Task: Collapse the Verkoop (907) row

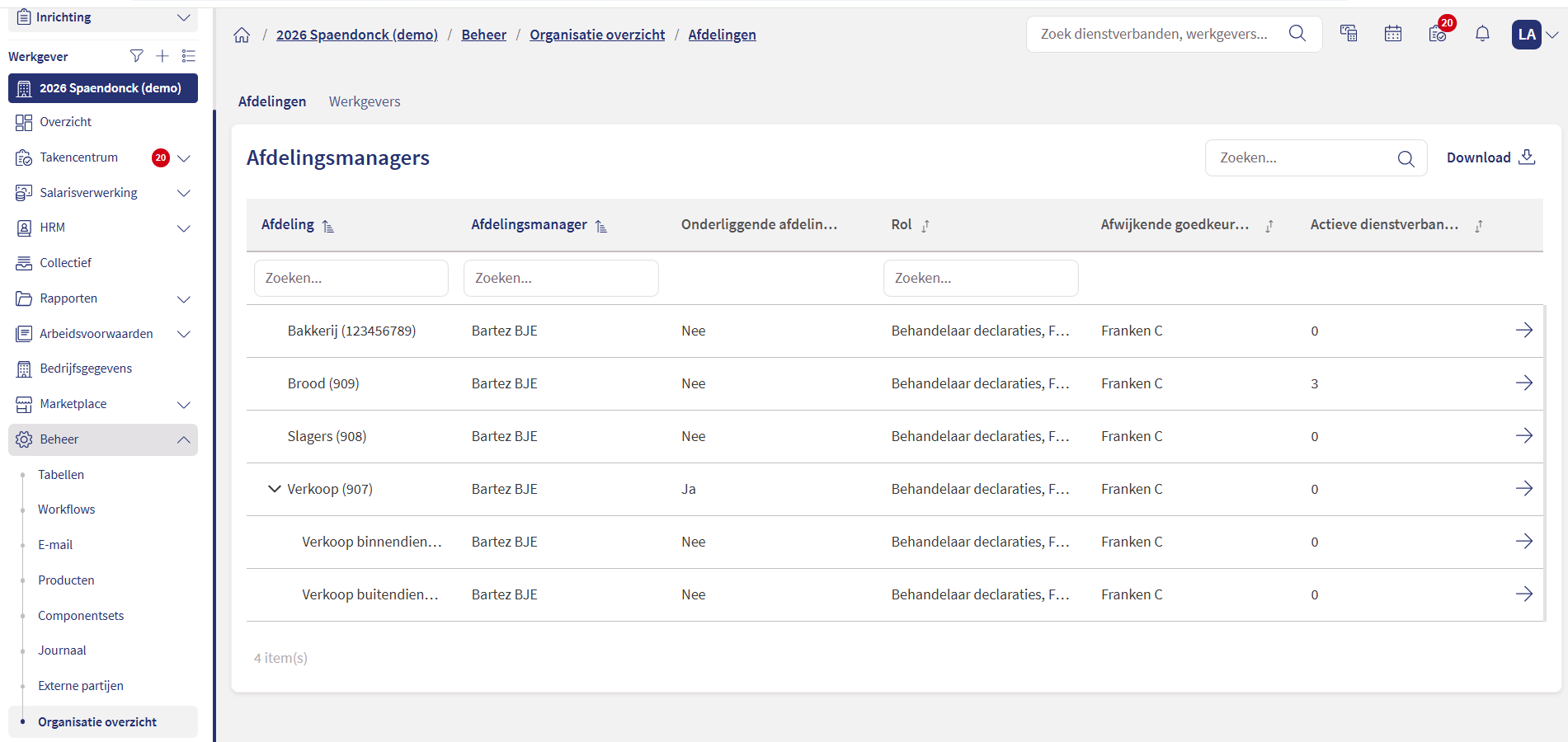Action: (x=275, y=489)
